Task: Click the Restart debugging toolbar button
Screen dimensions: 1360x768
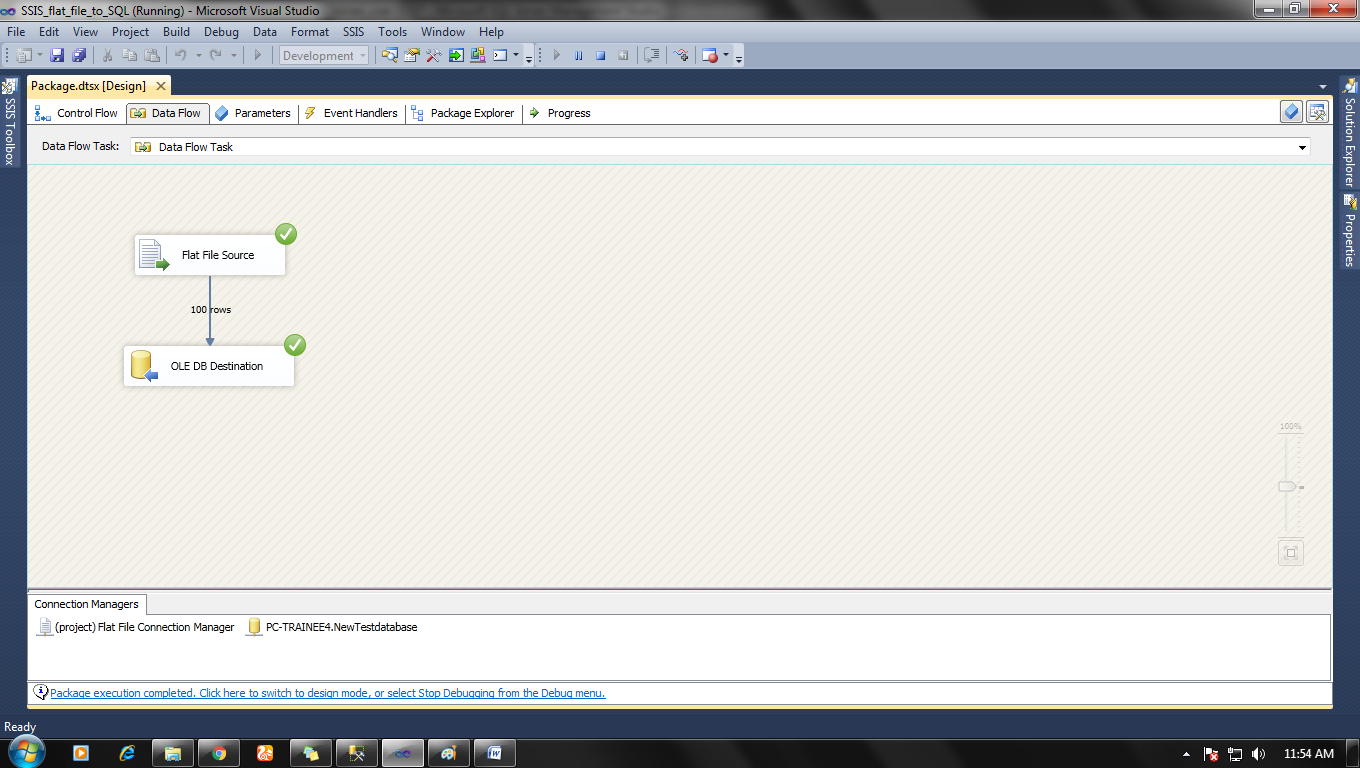Action: (623, 56)
